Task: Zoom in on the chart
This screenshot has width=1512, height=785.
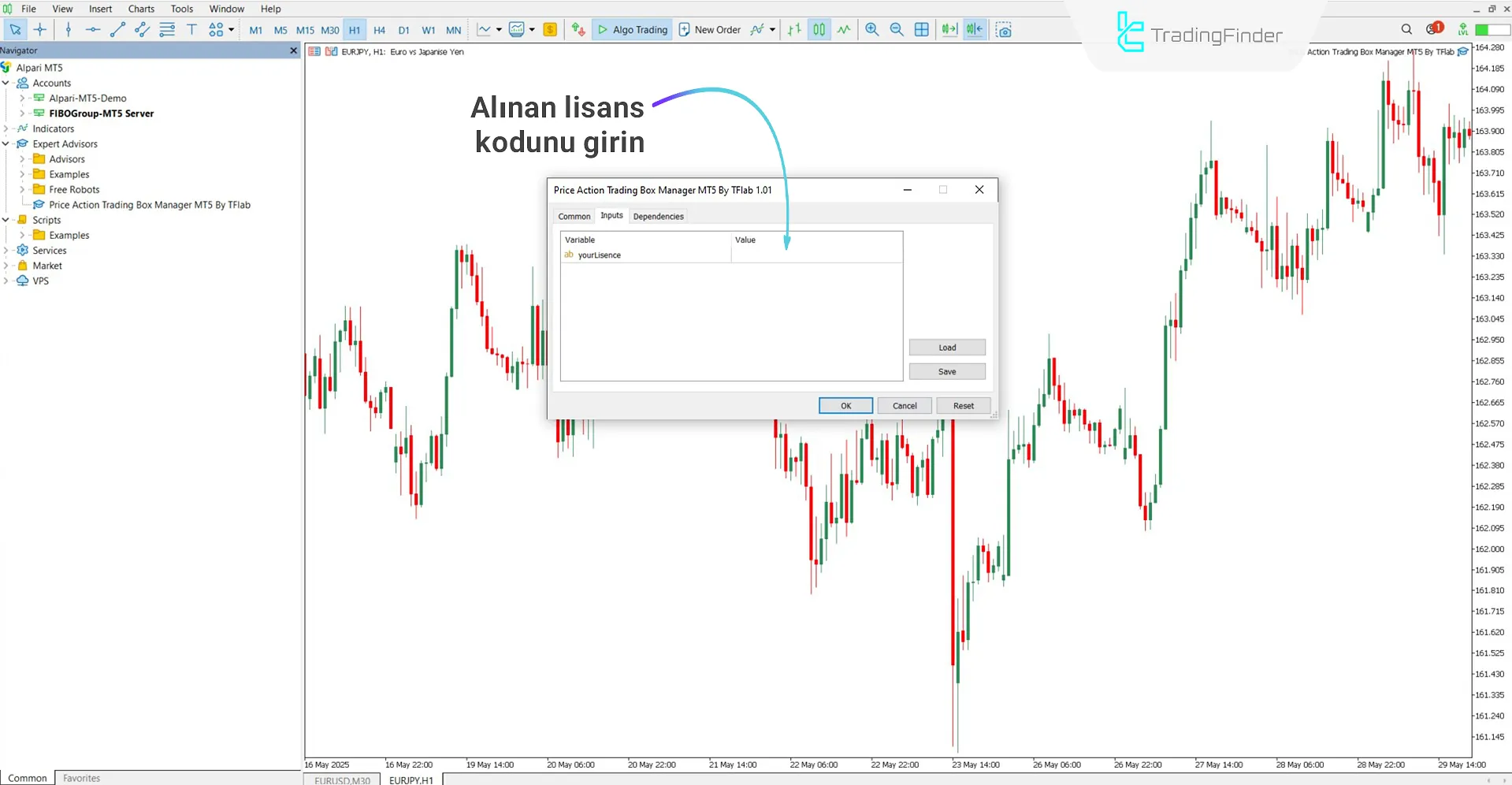Action: coord(872,30)
